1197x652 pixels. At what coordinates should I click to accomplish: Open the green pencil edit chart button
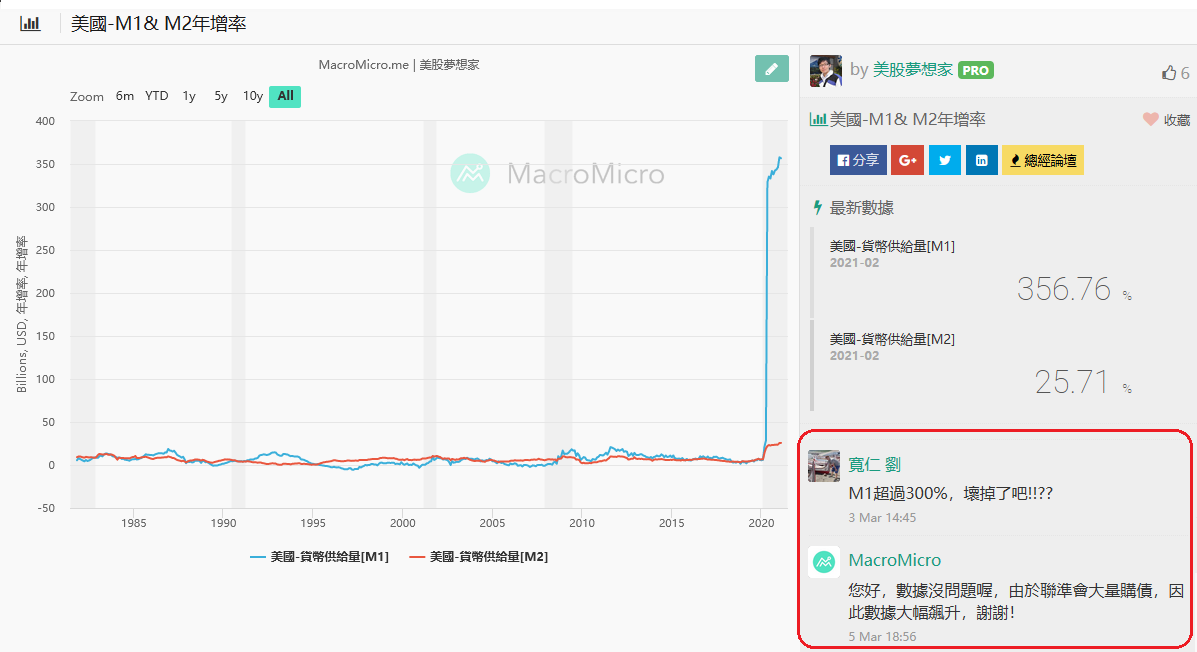click(x=771, y=69)
